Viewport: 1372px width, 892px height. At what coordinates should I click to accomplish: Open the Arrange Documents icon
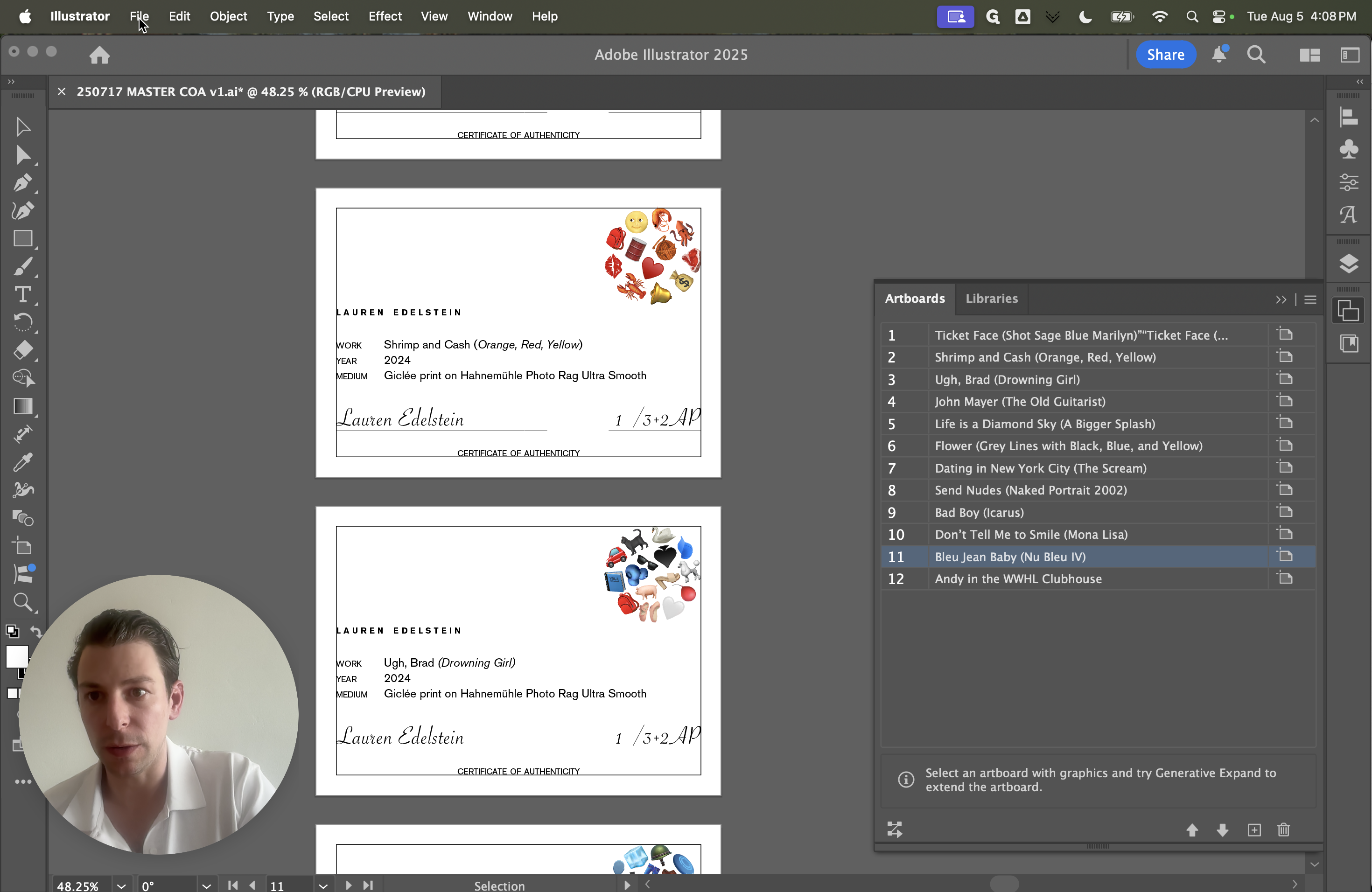tap(1310, 55)
